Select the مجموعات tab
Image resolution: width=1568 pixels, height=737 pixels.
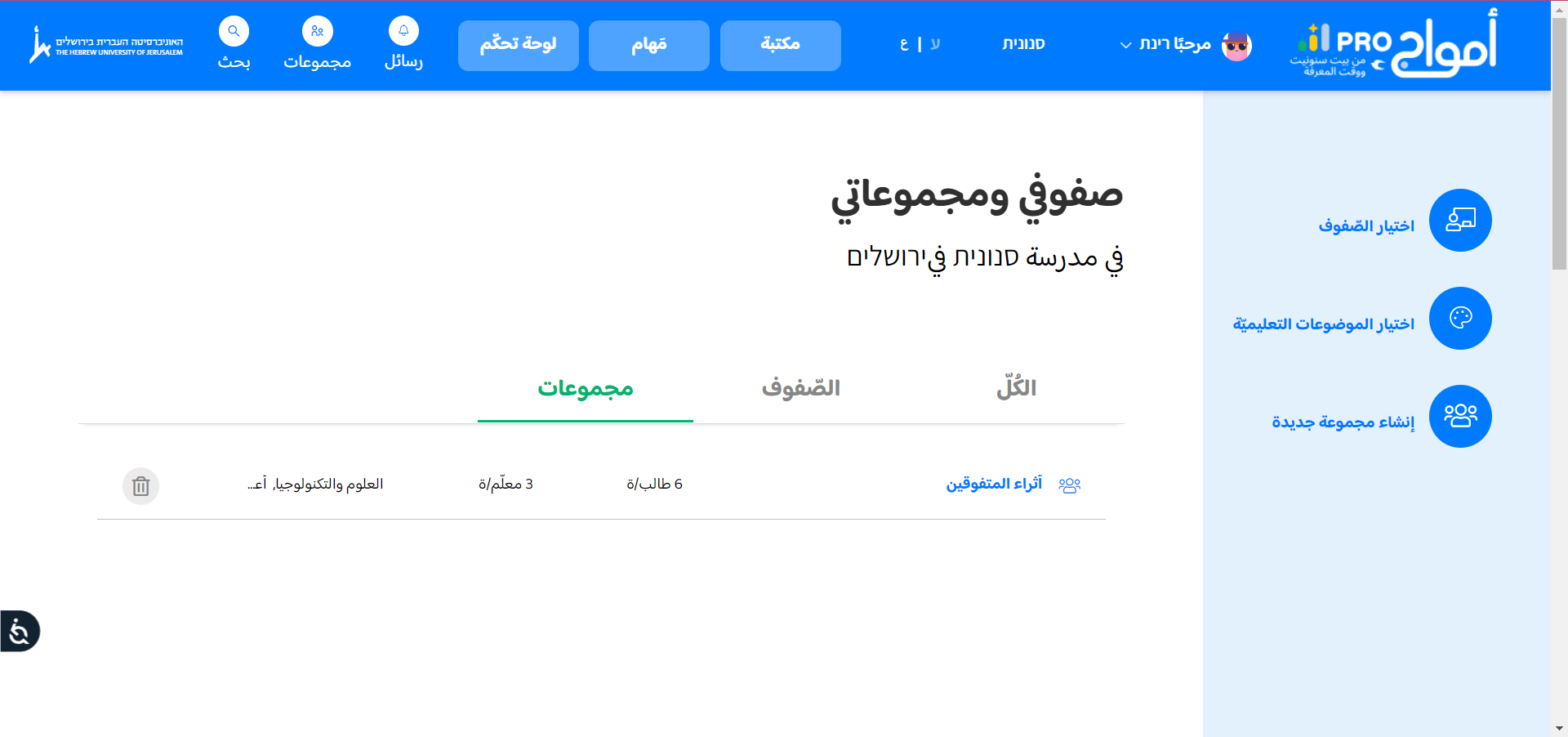click(x=585, y=388)
